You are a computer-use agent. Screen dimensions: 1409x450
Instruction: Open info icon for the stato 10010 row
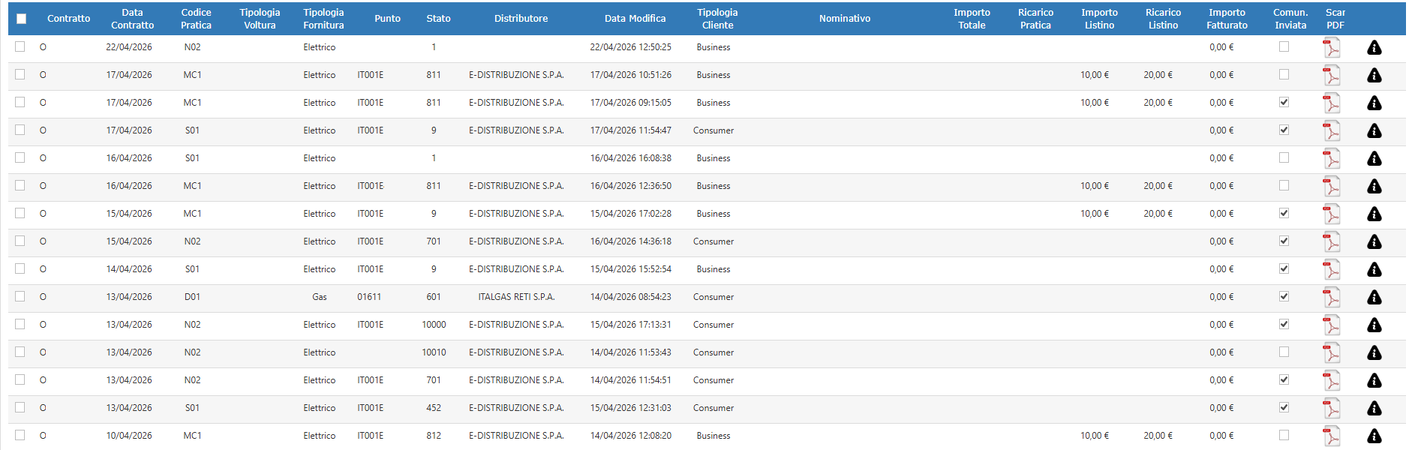(1374, 353)
